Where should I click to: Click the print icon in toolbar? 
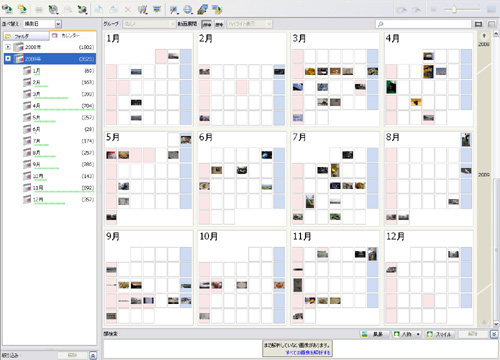(39, 10)
